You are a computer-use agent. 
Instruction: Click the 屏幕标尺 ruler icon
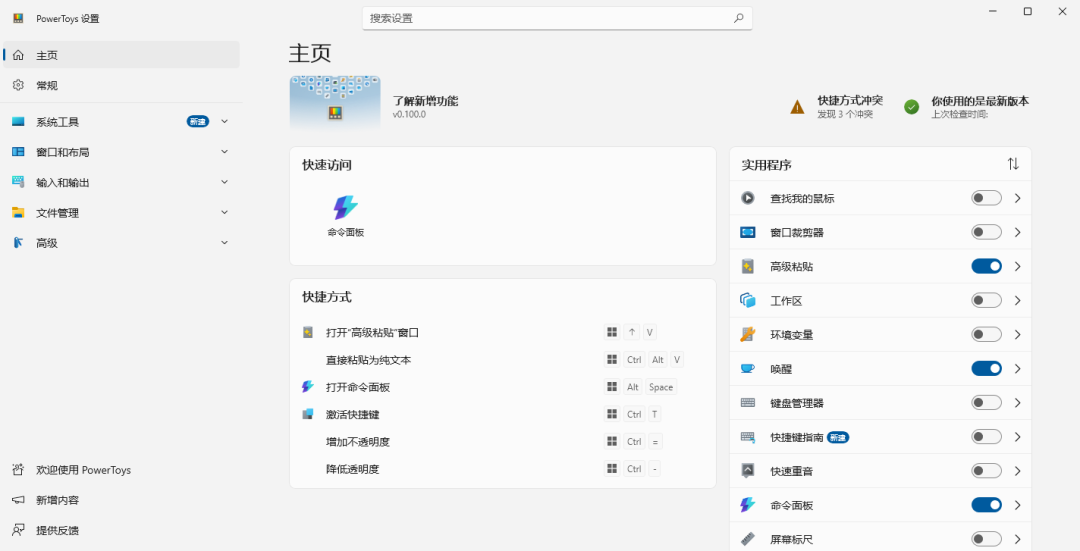tap(747, 539)
